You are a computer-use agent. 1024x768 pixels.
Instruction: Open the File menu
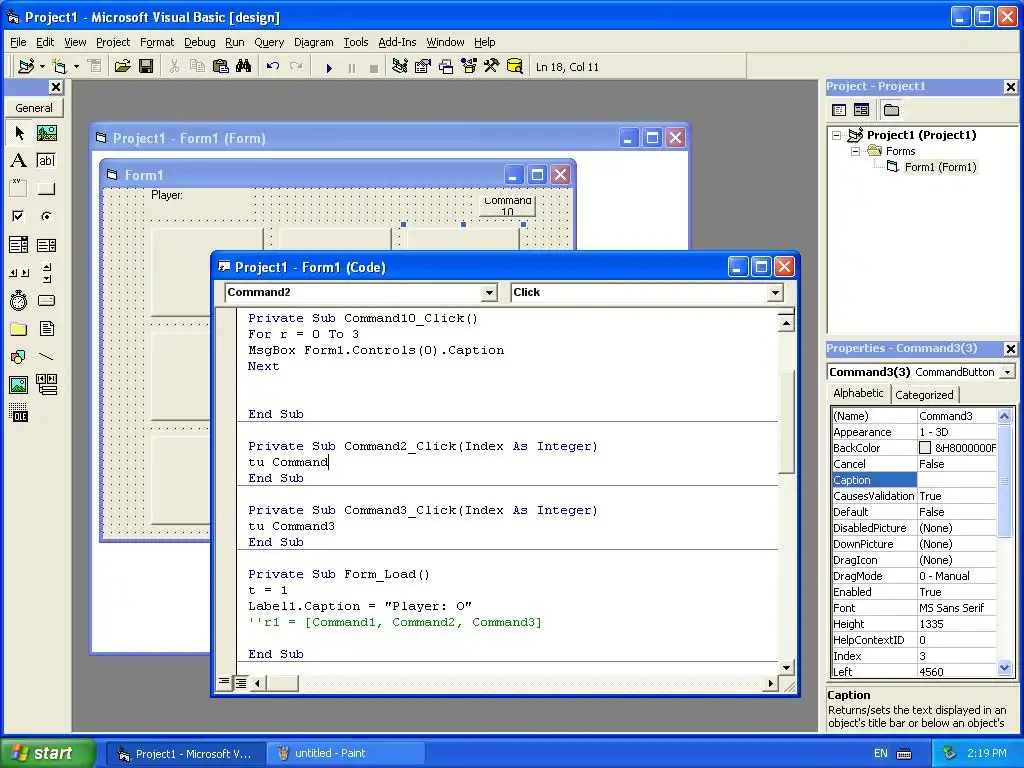[x=18, y=42]
